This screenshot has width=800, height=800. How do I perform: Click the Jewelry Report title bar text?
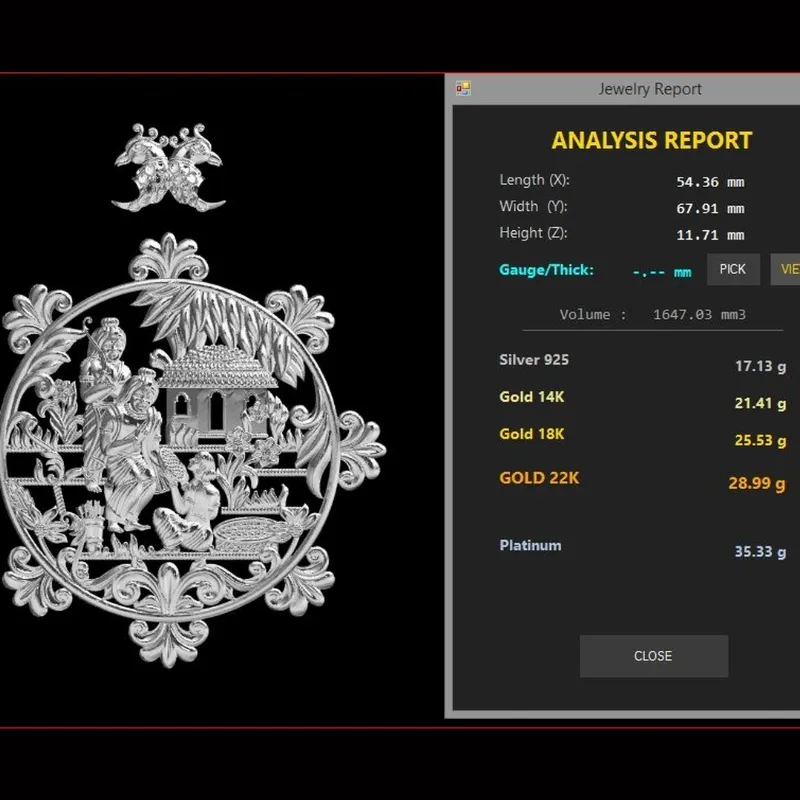650,89
